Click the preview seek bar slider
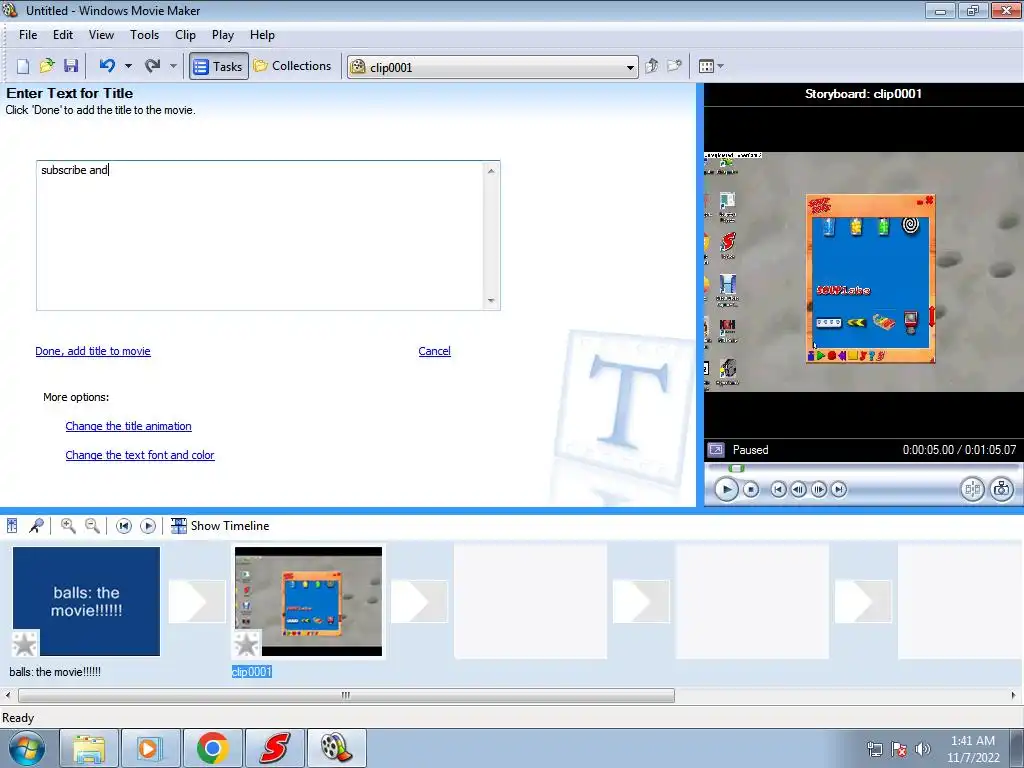 (737, 468)
